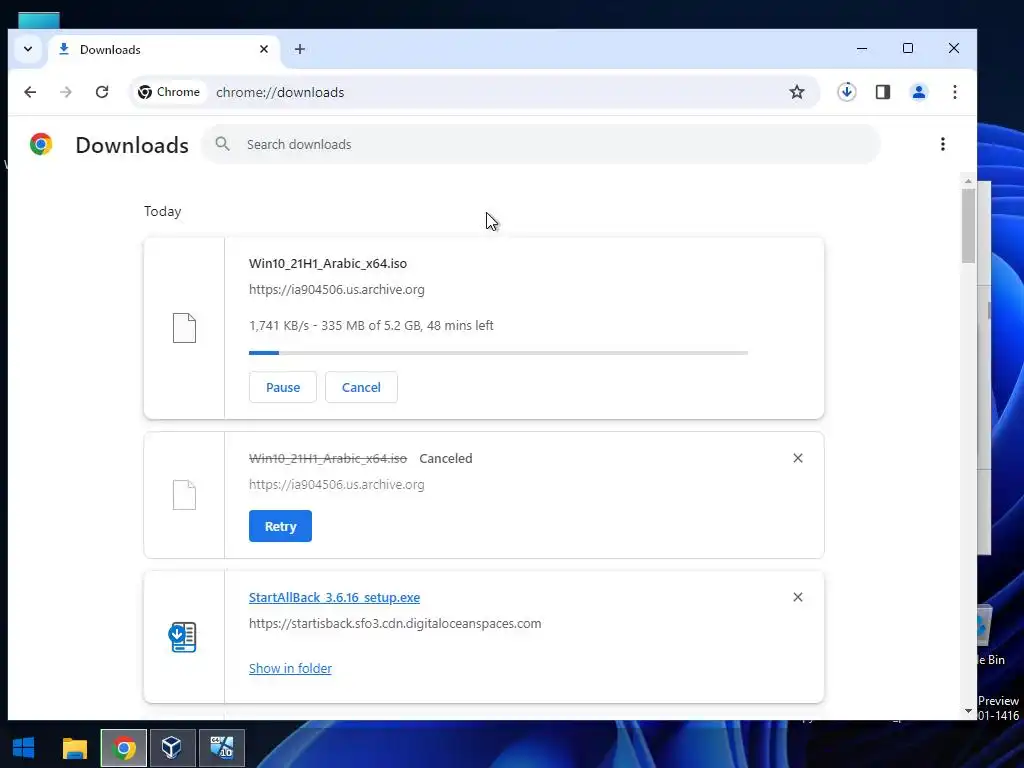Click the Canceled status label
Image resolution: width=1024 pixels, height=768 pixels.
click(x=445, y=458)
